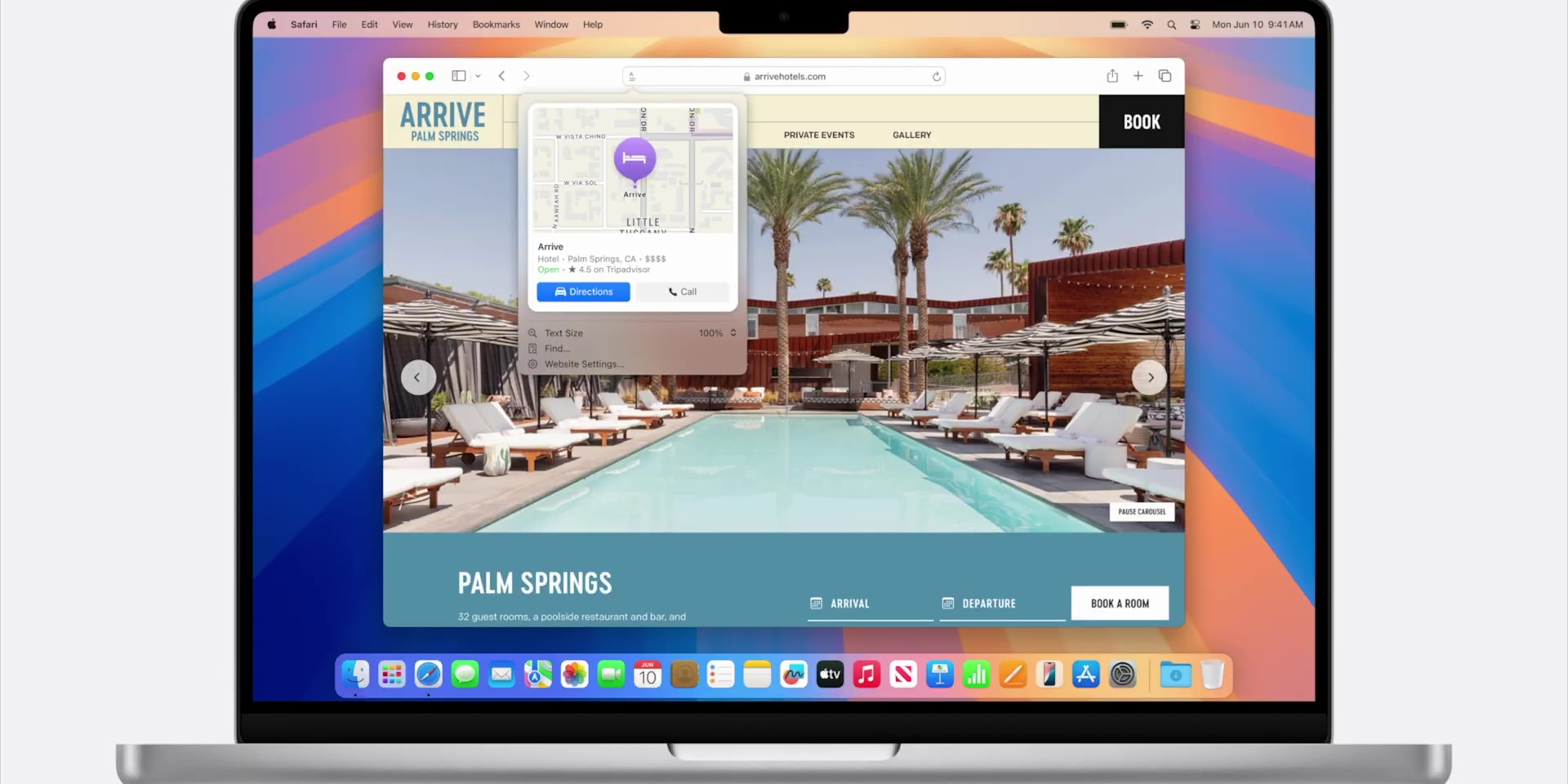The width and height of the screenshot is (1568, 784).
Task: Open the GALLERY nav link
Action: click(x=911, y=135)
